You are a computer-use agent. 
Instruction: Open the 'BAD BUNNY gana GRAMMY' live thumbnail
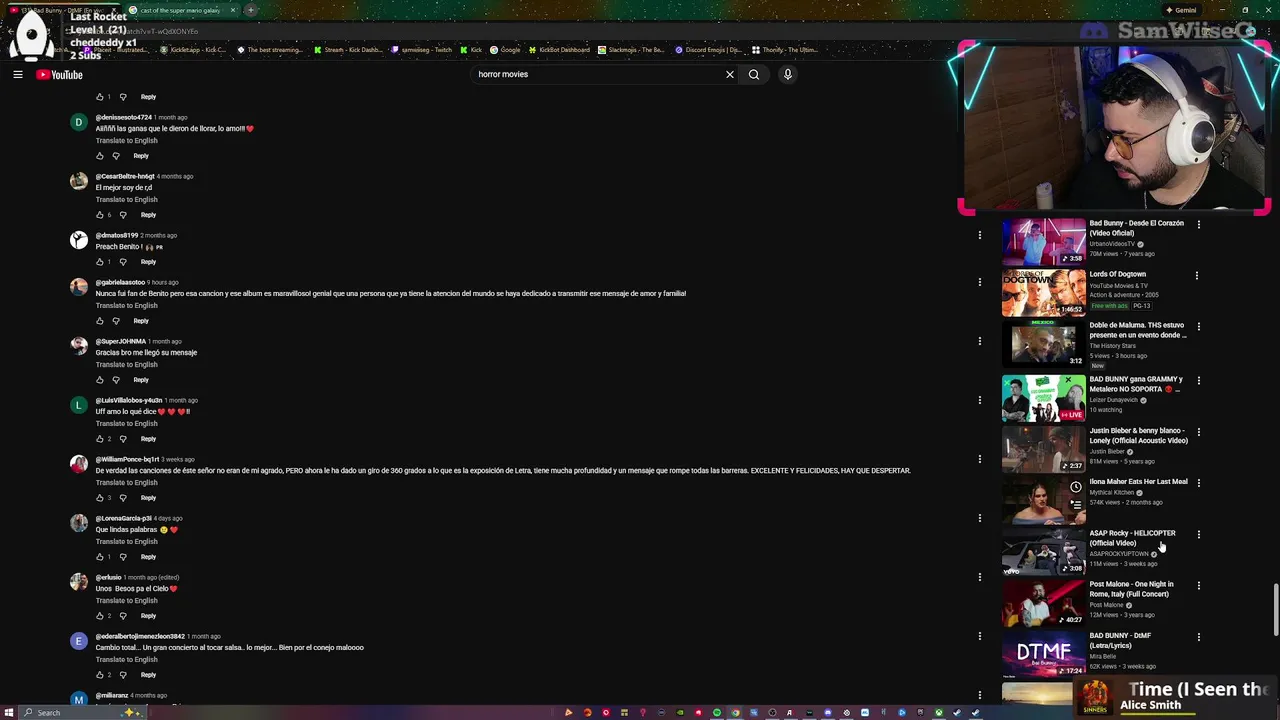[1043, 398]
